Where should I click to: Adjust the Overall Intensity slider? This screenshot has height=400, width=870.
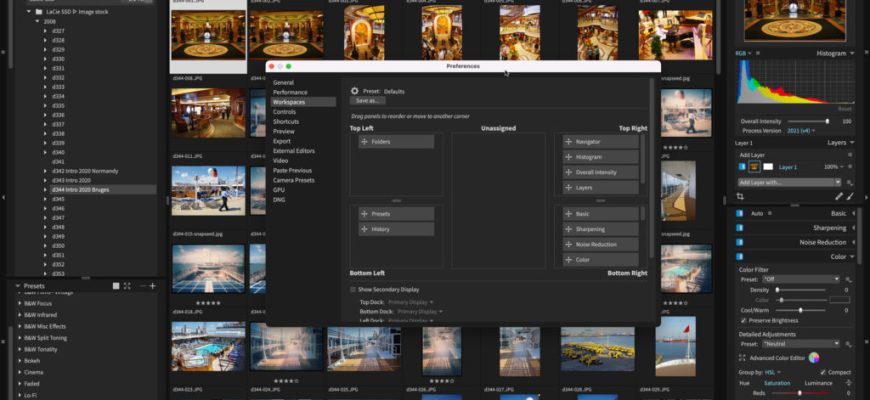[x=808, y=121]
